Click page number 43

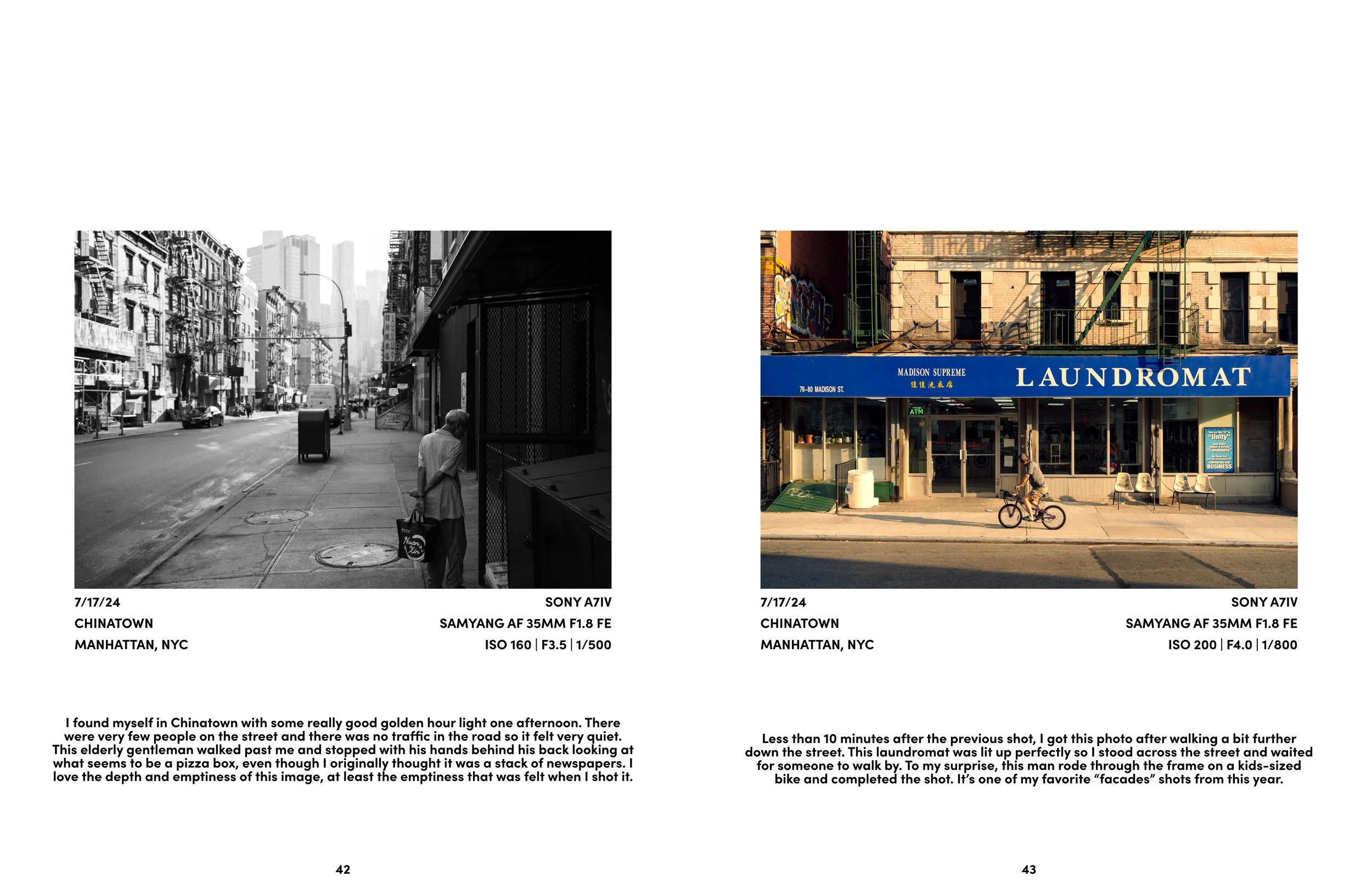coord(1028,869)
